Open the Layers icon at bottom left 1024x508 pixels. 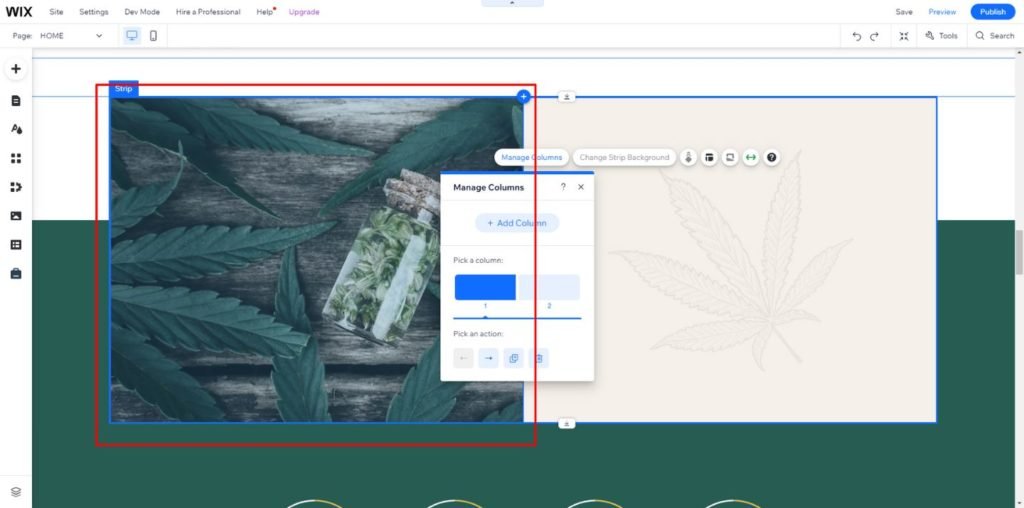tap(16, 492)
